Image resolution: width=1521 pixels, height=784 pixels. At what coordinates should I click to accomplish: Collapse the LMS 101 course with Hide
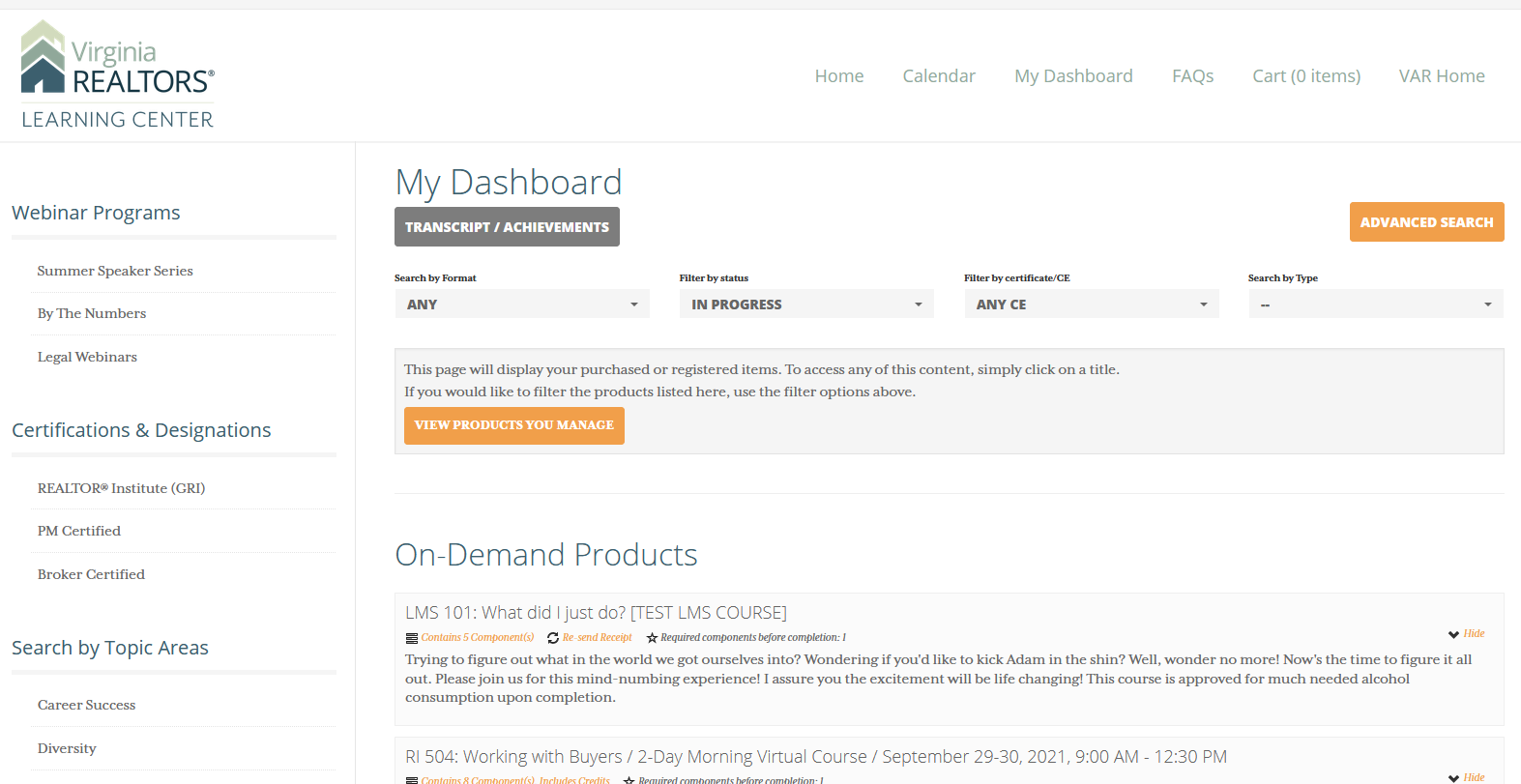pos(1466,634)
